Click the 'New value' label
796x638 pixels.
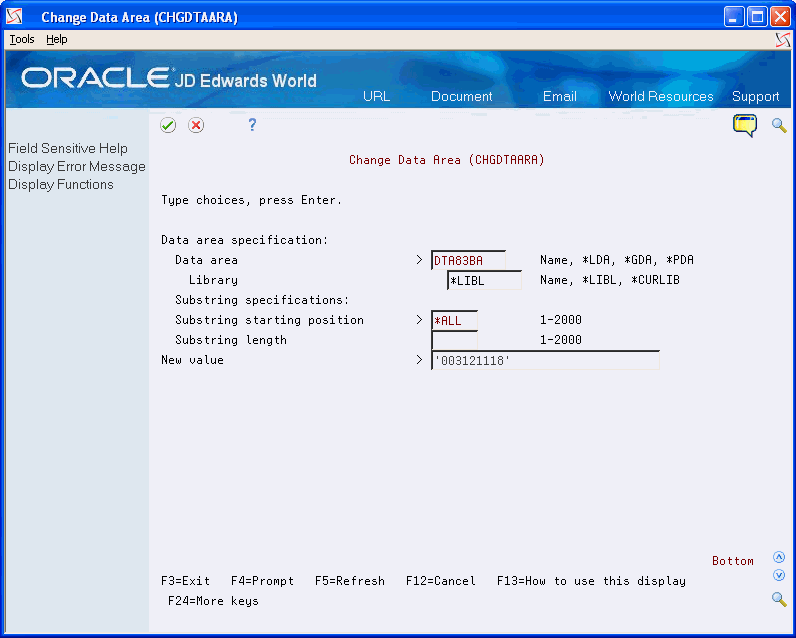click(192, 360)
